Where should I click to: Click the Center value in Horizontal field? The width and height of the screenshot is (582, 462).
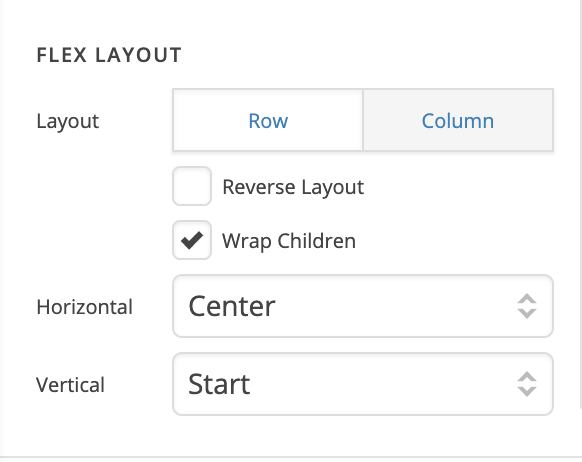232,307
